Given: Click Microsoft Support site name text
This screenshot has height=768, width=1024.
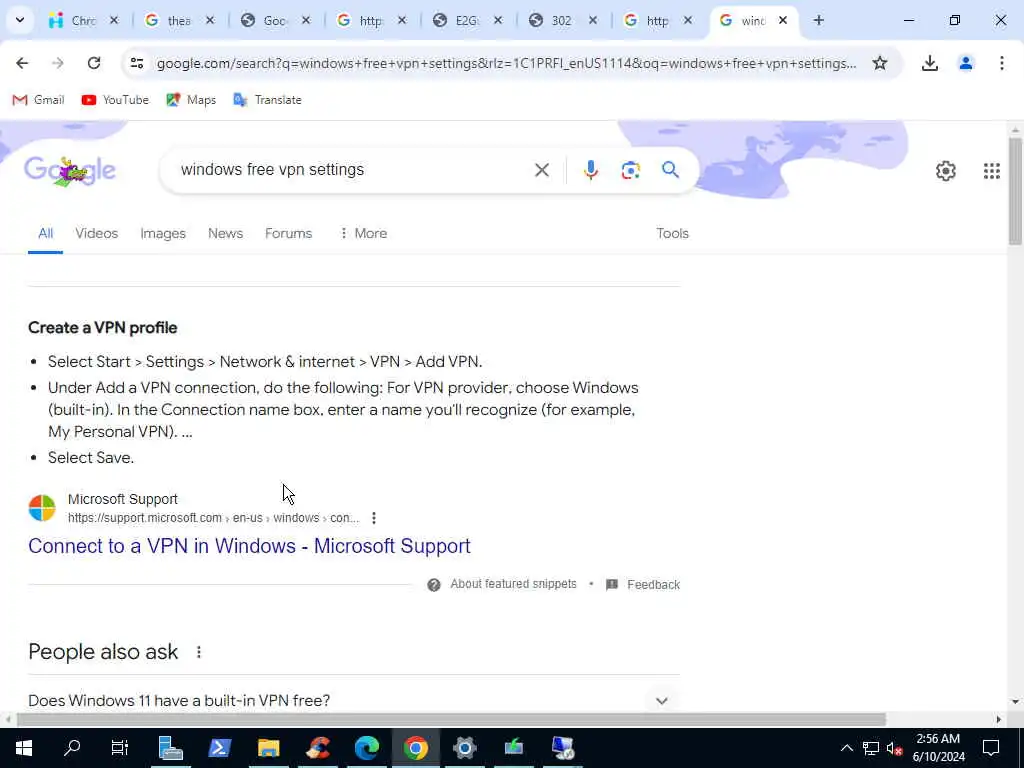Looking at the screenshot, I should pyautogui.click(x=123, y=500).
